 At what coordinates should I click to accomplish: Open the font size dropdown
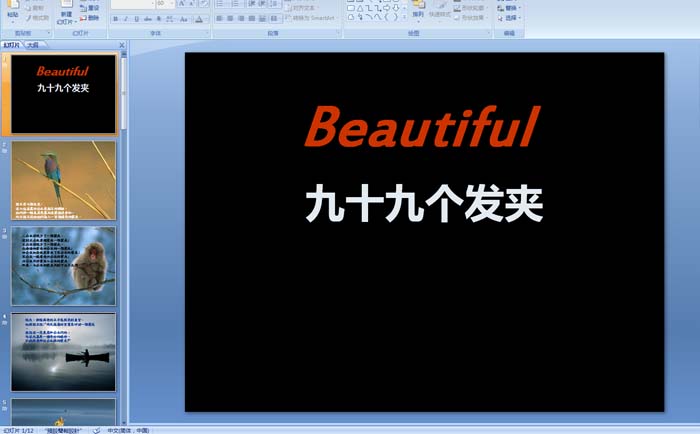tap(173, 4)
